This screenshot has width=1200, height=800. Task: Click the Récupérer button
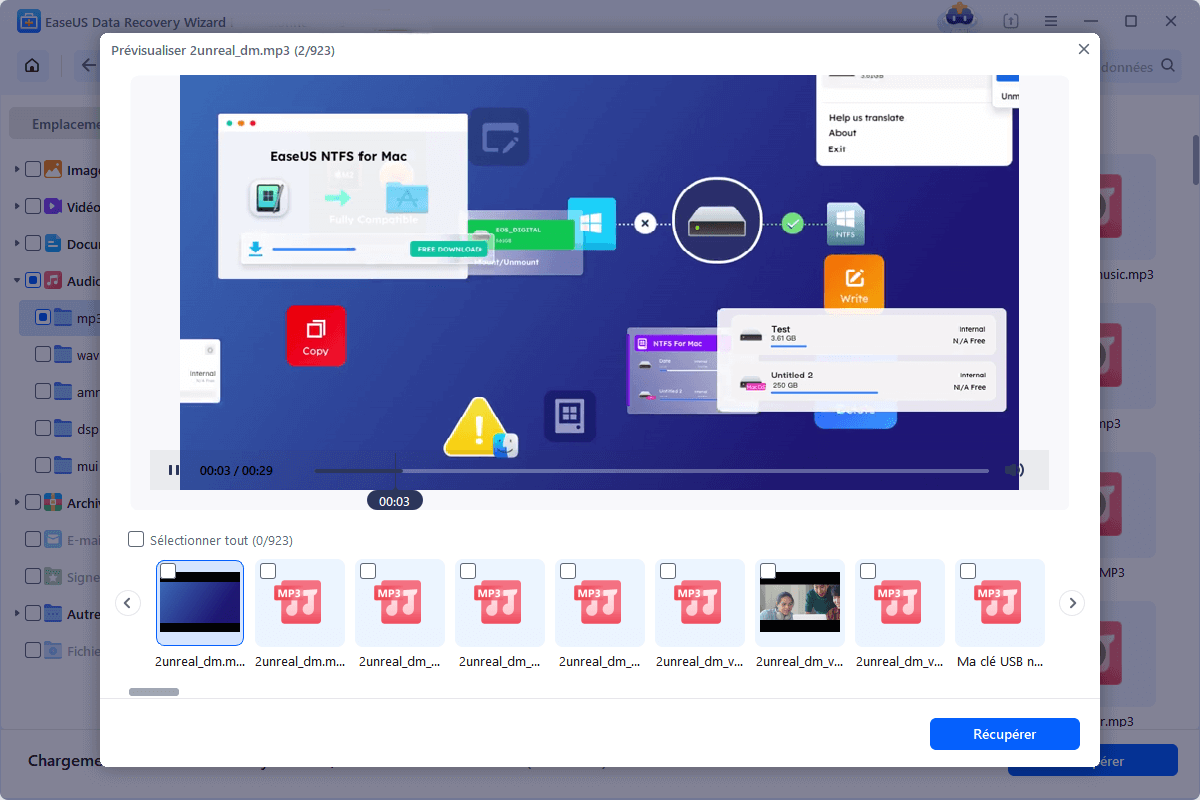pyautogui.click(x=1004, y=734)
